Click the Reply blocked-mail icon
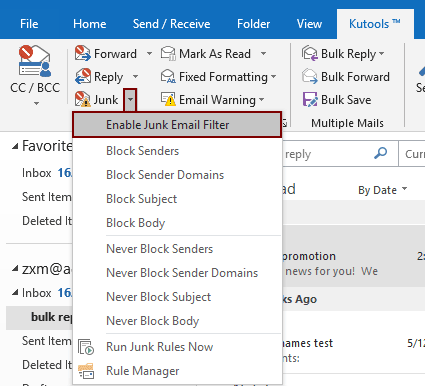The image size is (425, 386). point(83,76)
